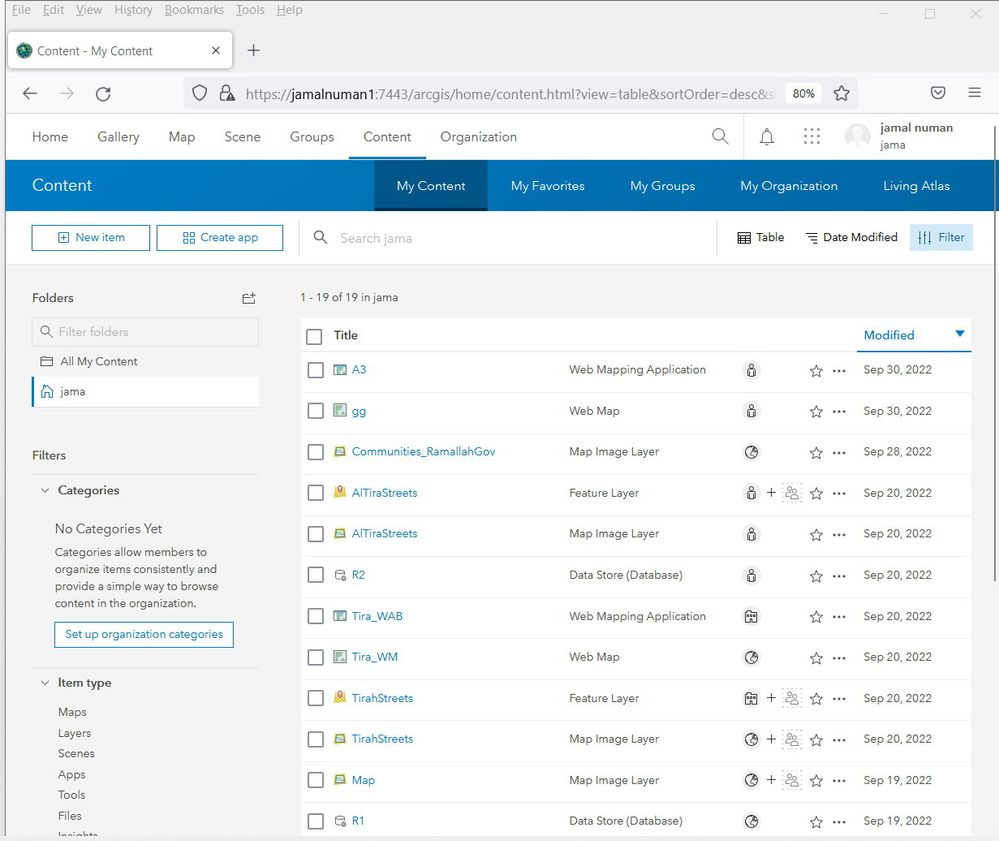
Task: Select the All My Content folder
Action: pyautogui.click(x=145, y=362)
